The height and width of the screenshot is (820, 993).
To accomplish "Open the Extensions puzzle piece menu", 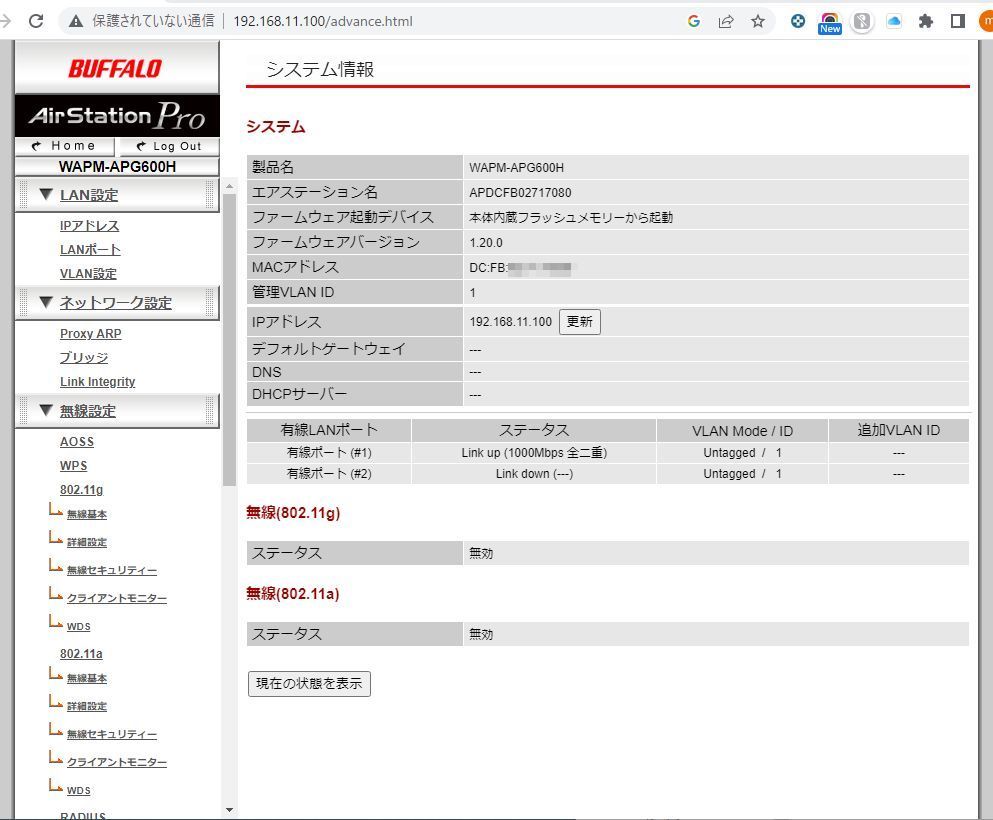I will [925, 22].
